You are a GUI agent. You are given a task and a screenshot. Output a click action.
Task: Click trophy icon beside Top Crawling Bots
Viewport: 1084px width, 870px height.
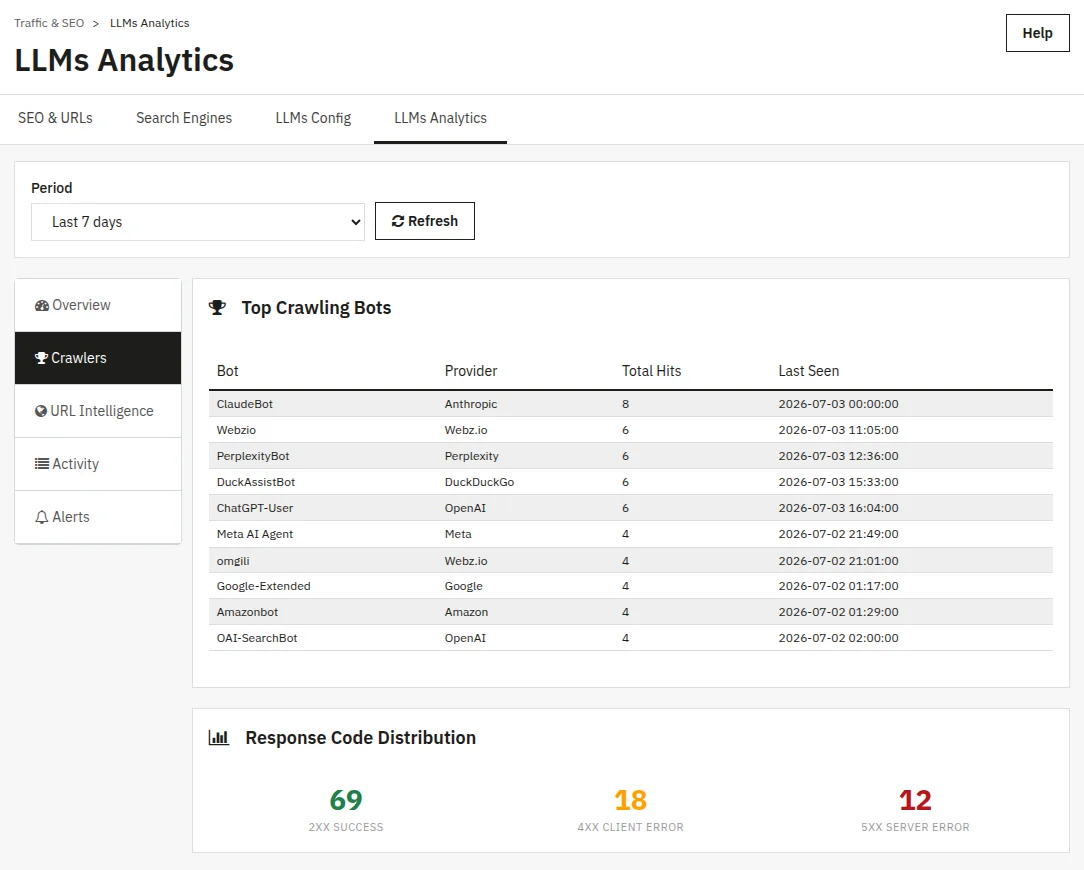(x=217, y=308)
